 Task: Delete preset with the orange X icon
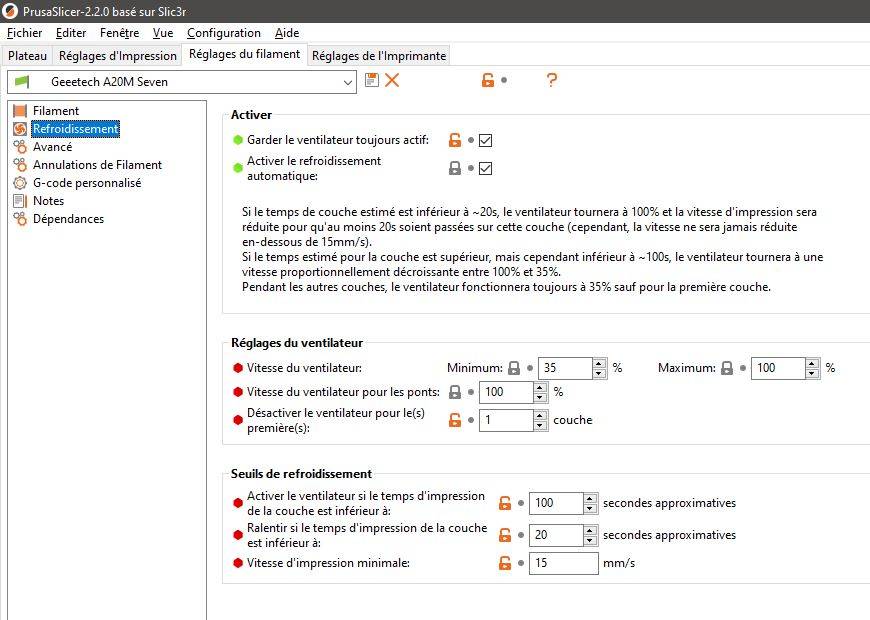392,80
